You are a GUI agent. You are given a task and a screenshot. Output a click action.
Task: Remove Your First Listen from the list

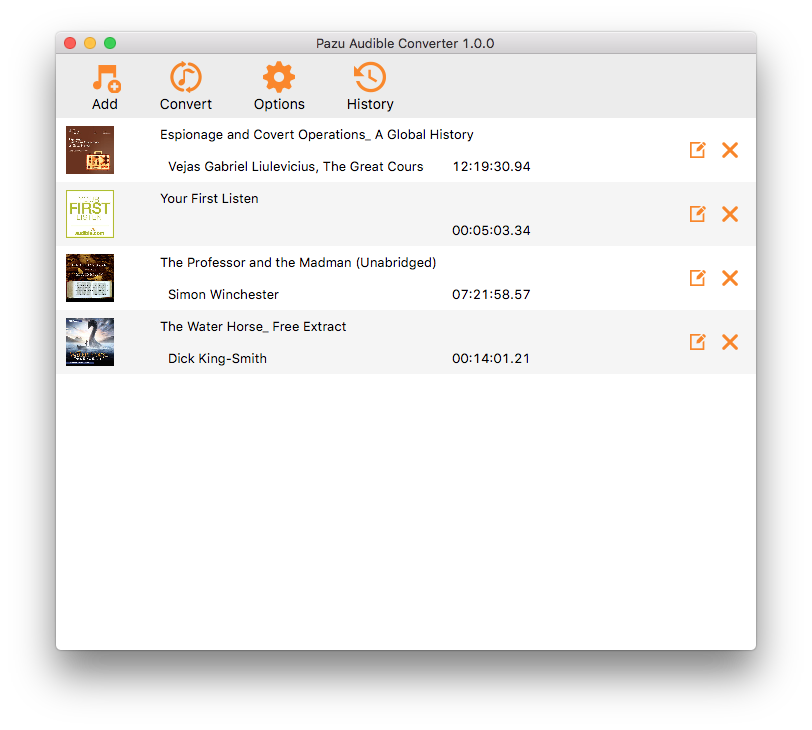tap(730, 214)
